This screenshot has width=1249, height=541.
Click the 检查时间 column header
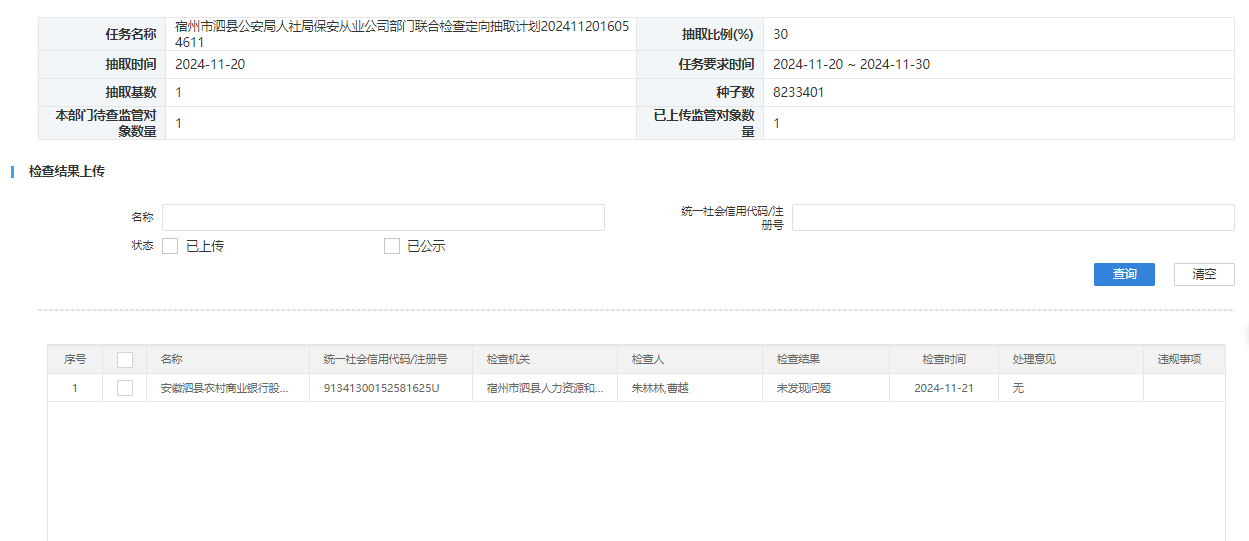[943, 360]
